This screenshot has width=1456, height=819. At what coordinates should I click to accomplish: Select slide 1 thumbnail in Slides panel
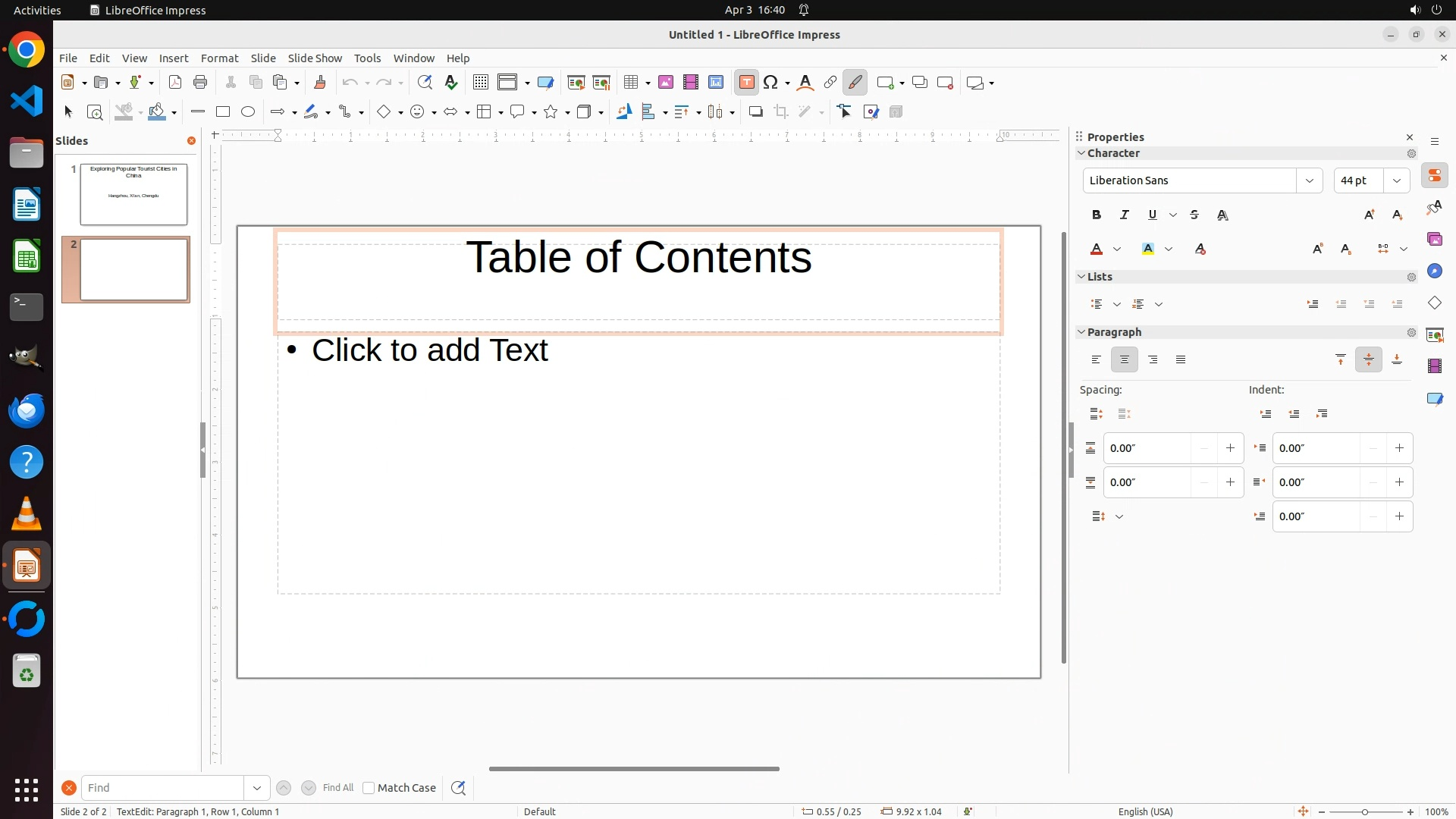pos(133,194)
